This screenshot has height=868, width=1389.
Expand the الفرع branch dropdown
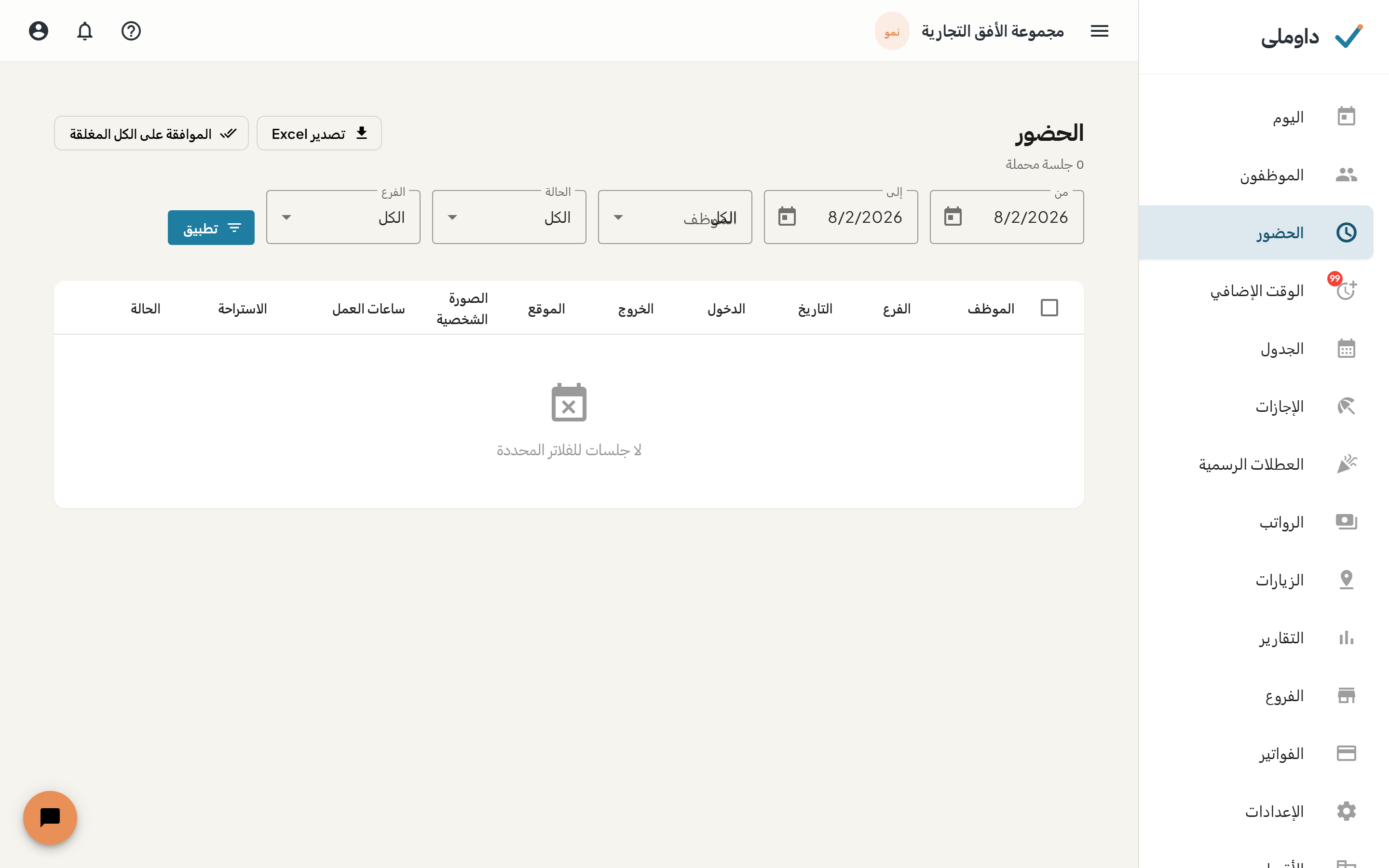pos(343,217)
